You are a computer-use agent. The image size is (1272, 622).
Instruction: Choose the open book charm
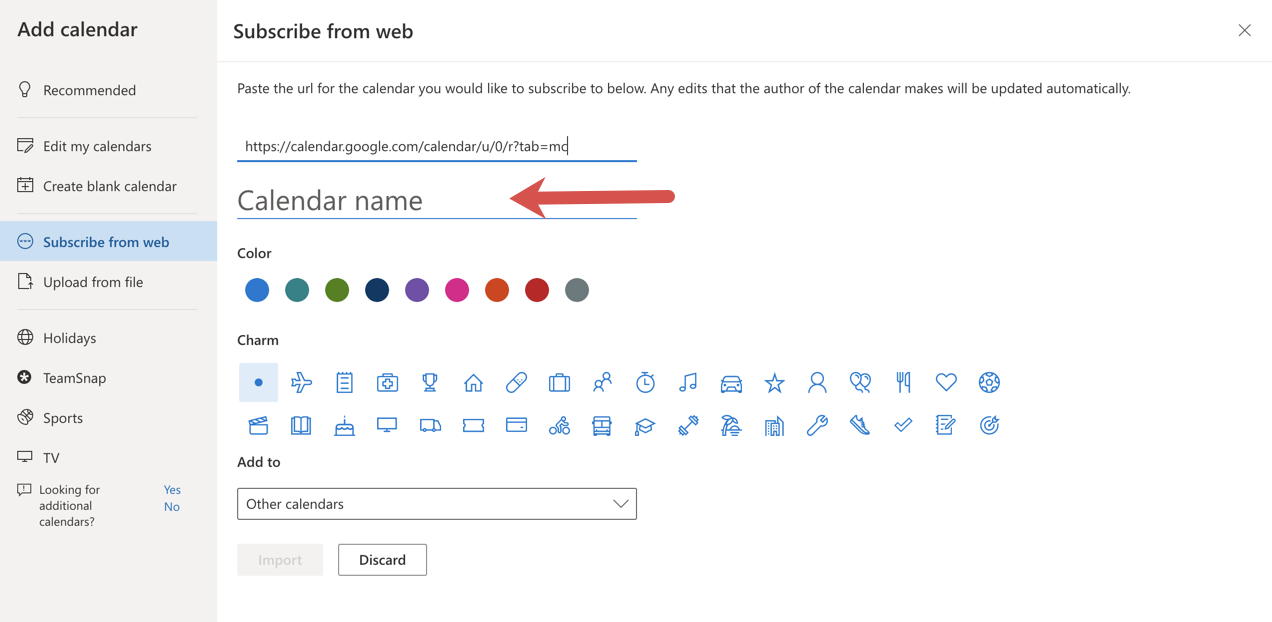(301, 425)
